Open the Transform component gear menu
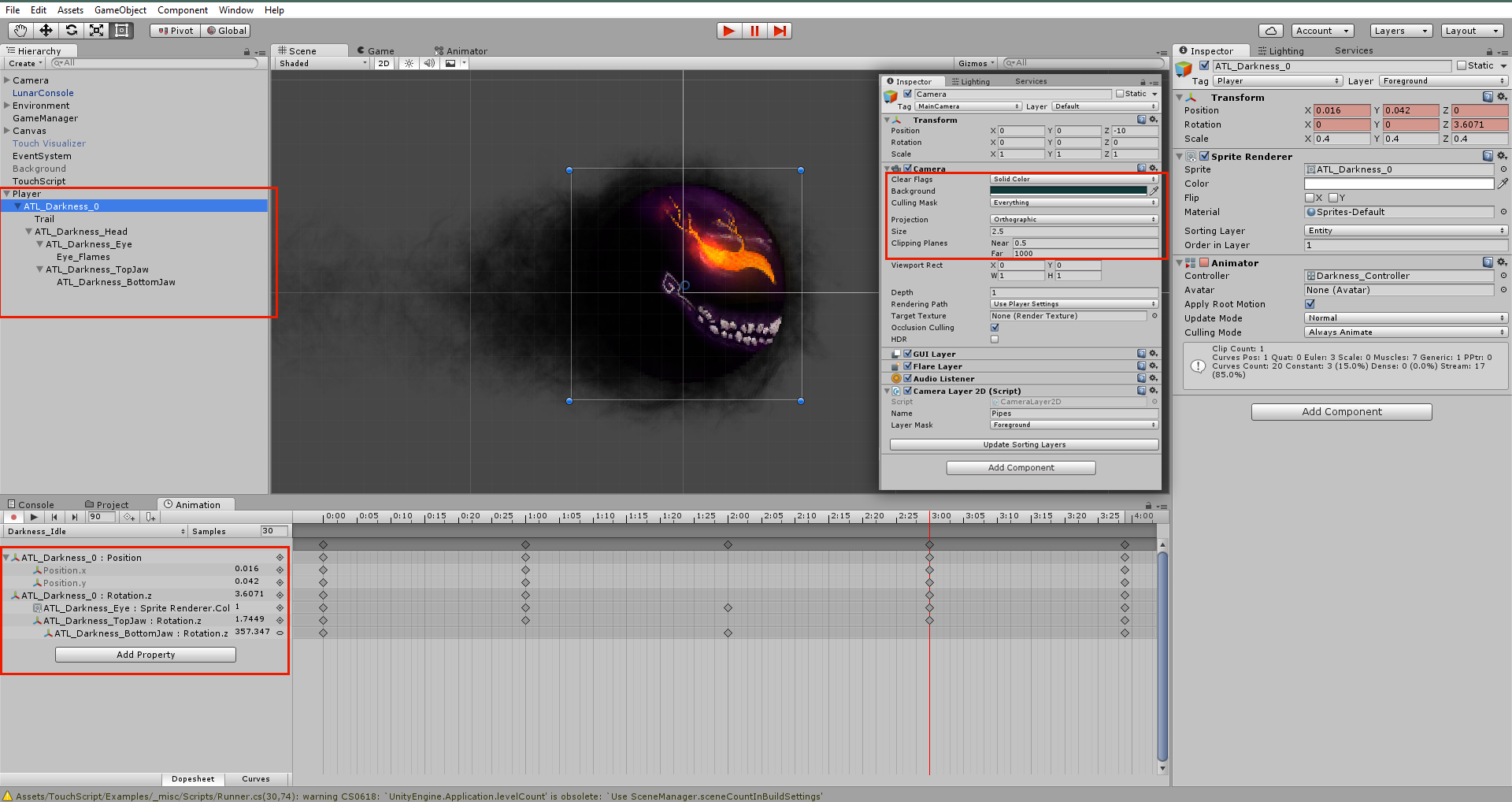Screen dimensions: 1512x802 click(1501, 97)
